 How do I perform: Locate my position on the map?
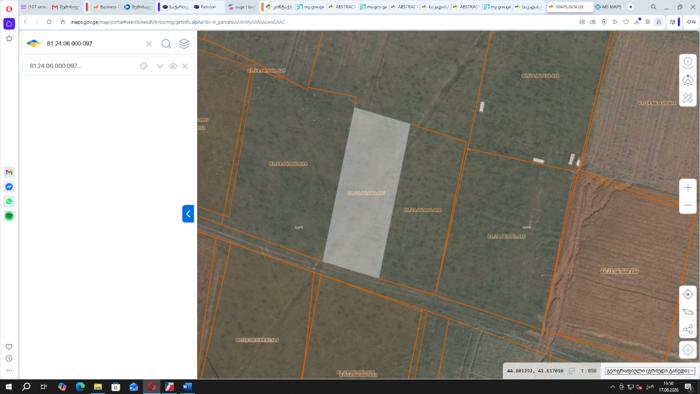tap(688, 294)
